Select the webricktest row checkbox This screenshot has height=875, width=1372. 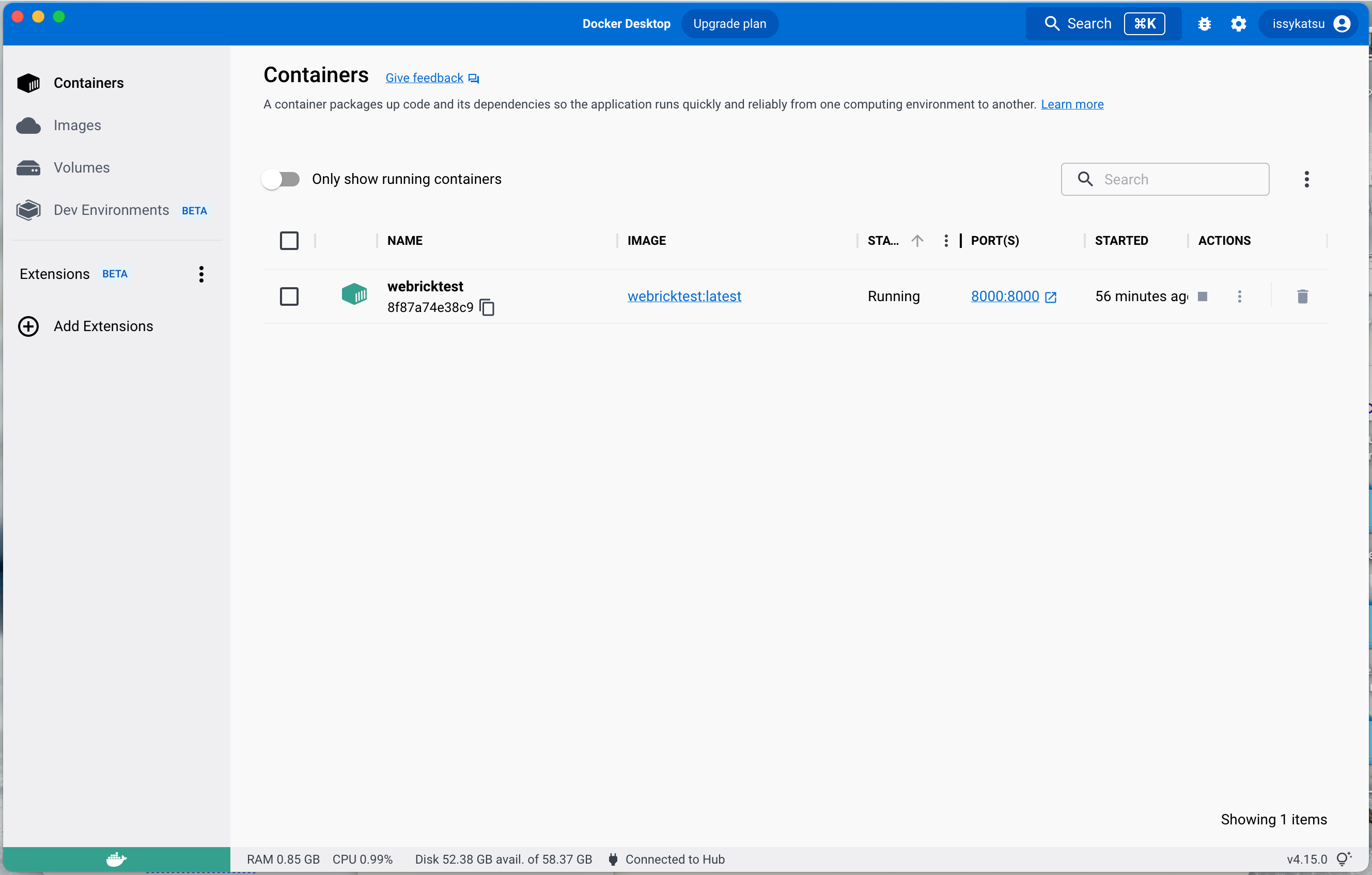click(289, 296)
